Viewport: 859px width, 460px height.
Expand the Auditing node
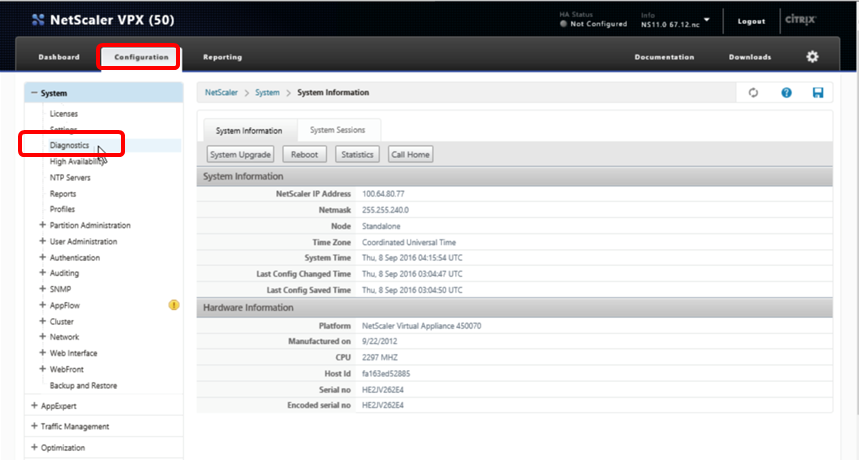[x=42, y=273]
